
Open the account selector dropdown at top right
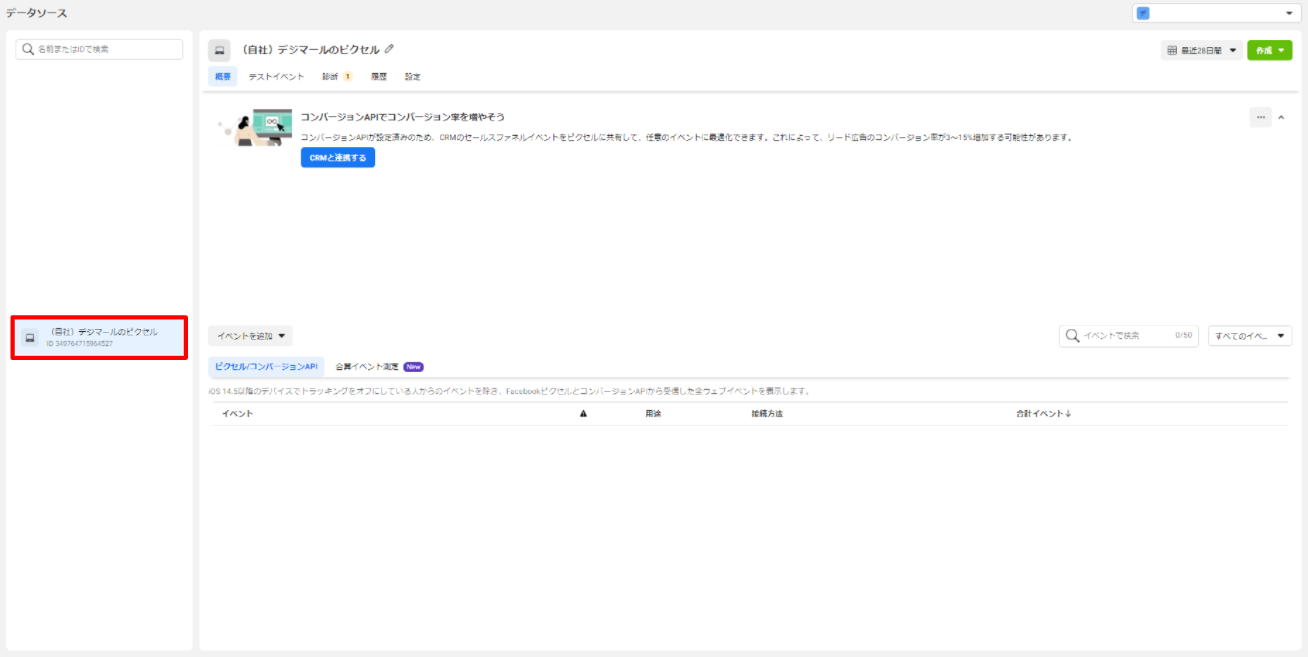(1215, 13)
